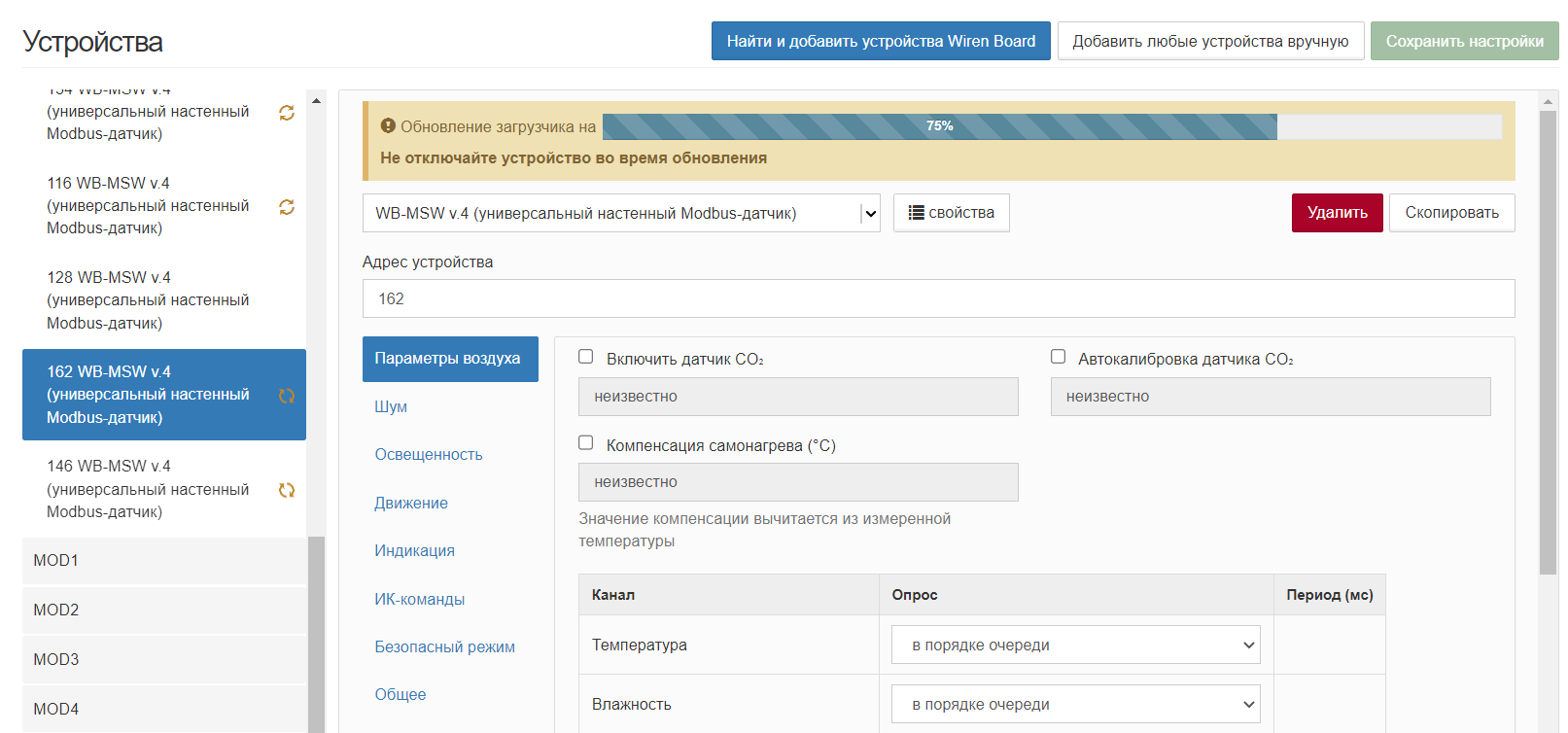This screenshot has width=1568, height=733.
Task: Select MOD2 port in the sidebar
Action: tap(163, 611)
